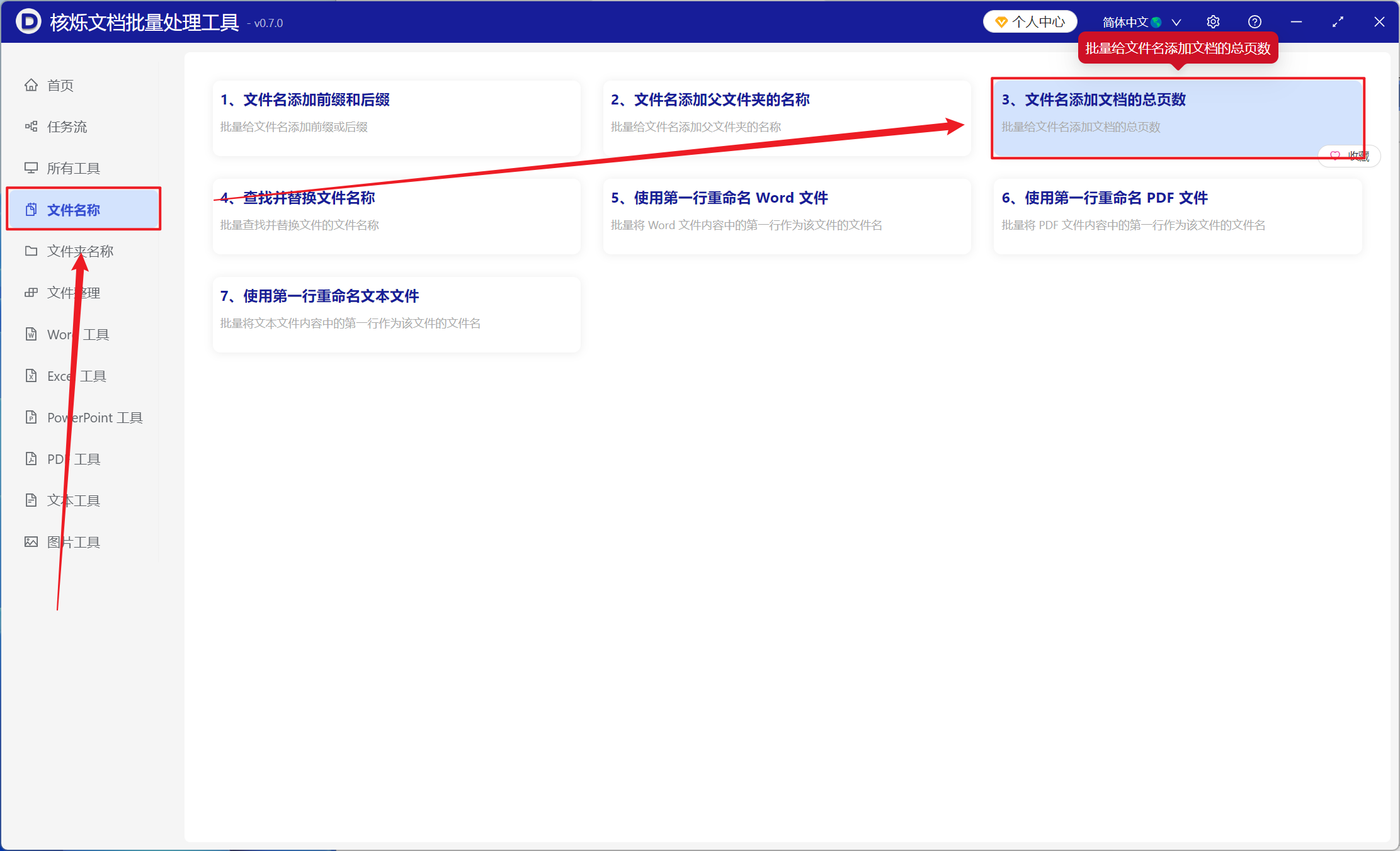Minimize the application window

click(1296, 22)
